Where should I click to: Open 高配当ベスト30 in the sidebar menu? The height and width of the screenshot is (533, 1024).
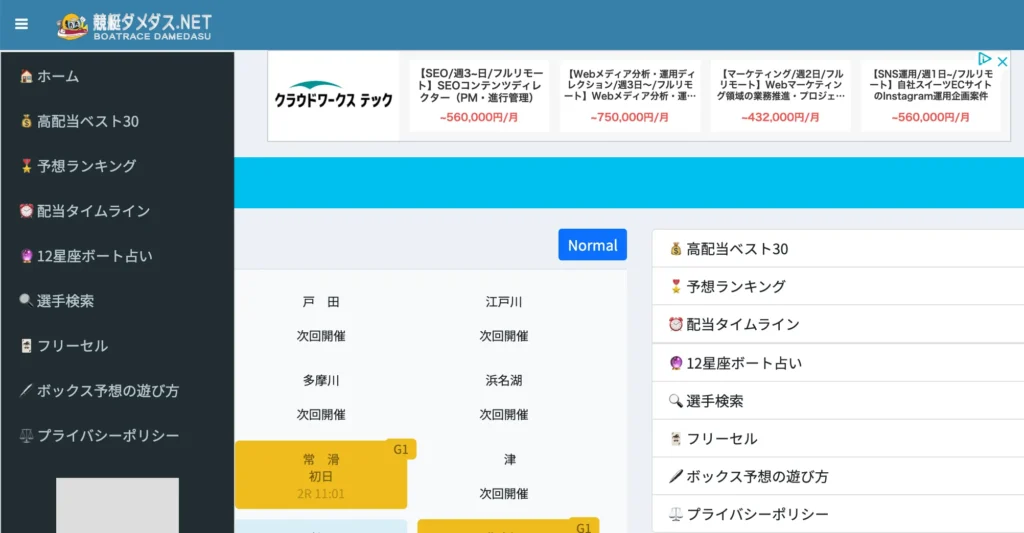[118, 121]
